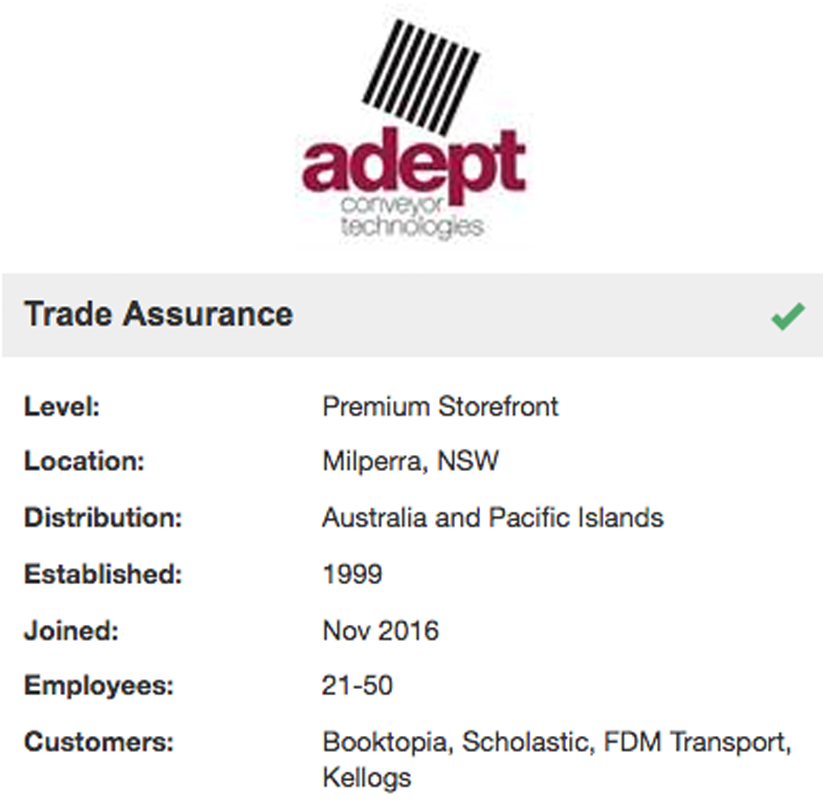This screenshot has width=824, height=810.
Task: Click the 1999 established year
Action: coord(352,575)
